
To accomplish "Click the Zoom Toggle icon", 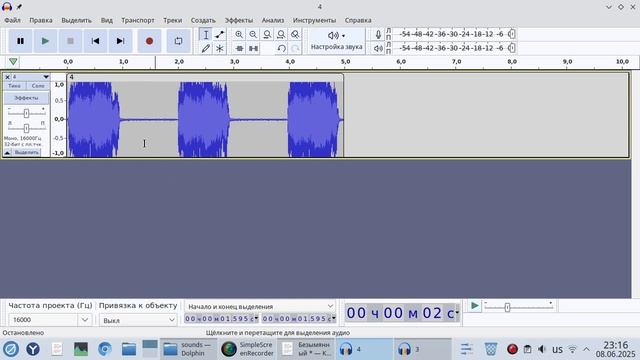I will click(x=295, y=35).
